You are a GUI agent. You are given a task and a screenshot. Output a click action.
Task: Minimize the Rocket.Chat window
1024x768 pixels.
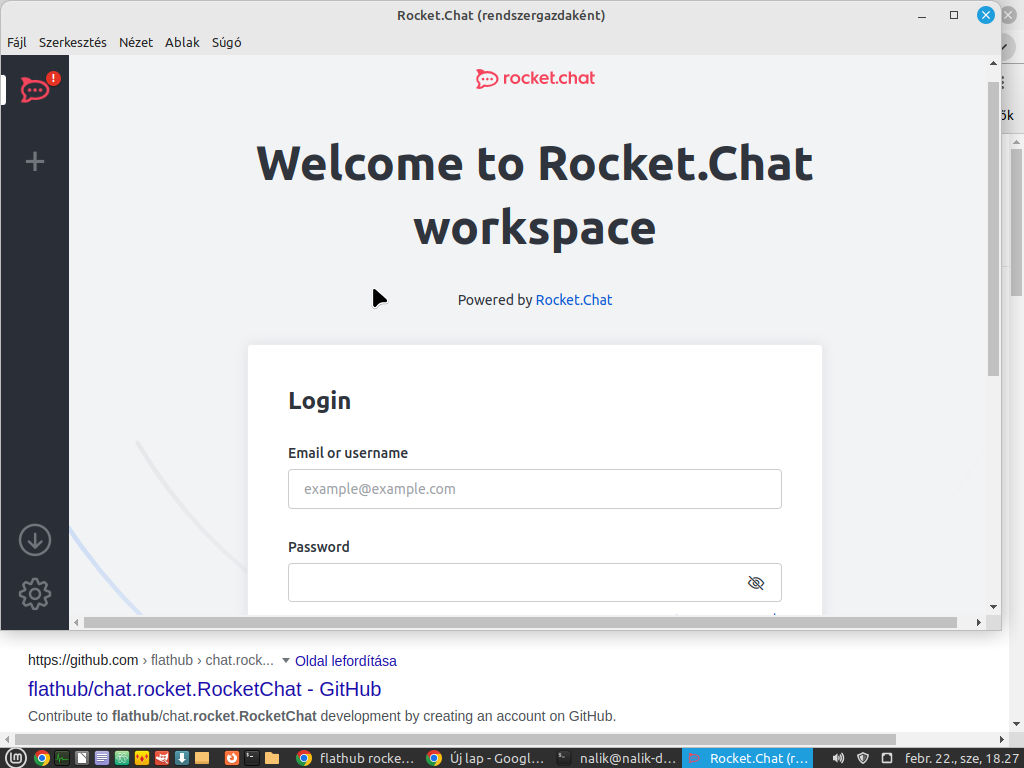(922, 16)
